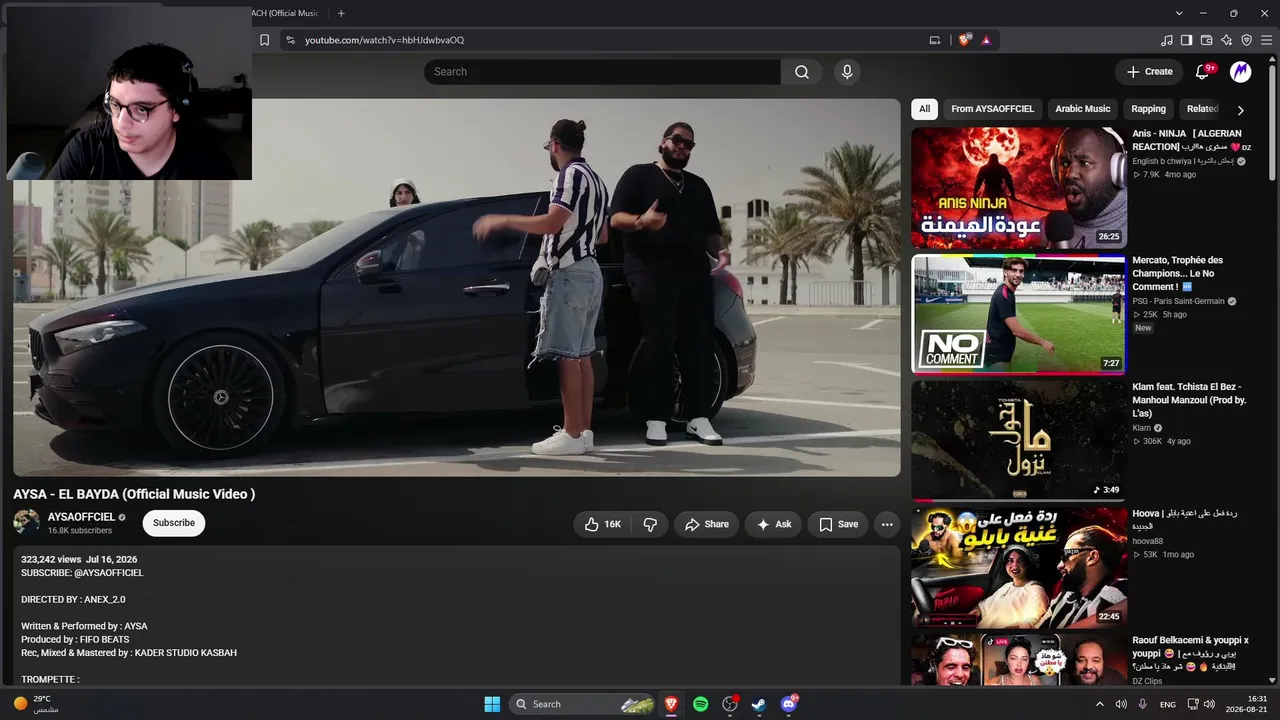Open Klam Manhoul Manzoul thumbnail

[1019, 440]
